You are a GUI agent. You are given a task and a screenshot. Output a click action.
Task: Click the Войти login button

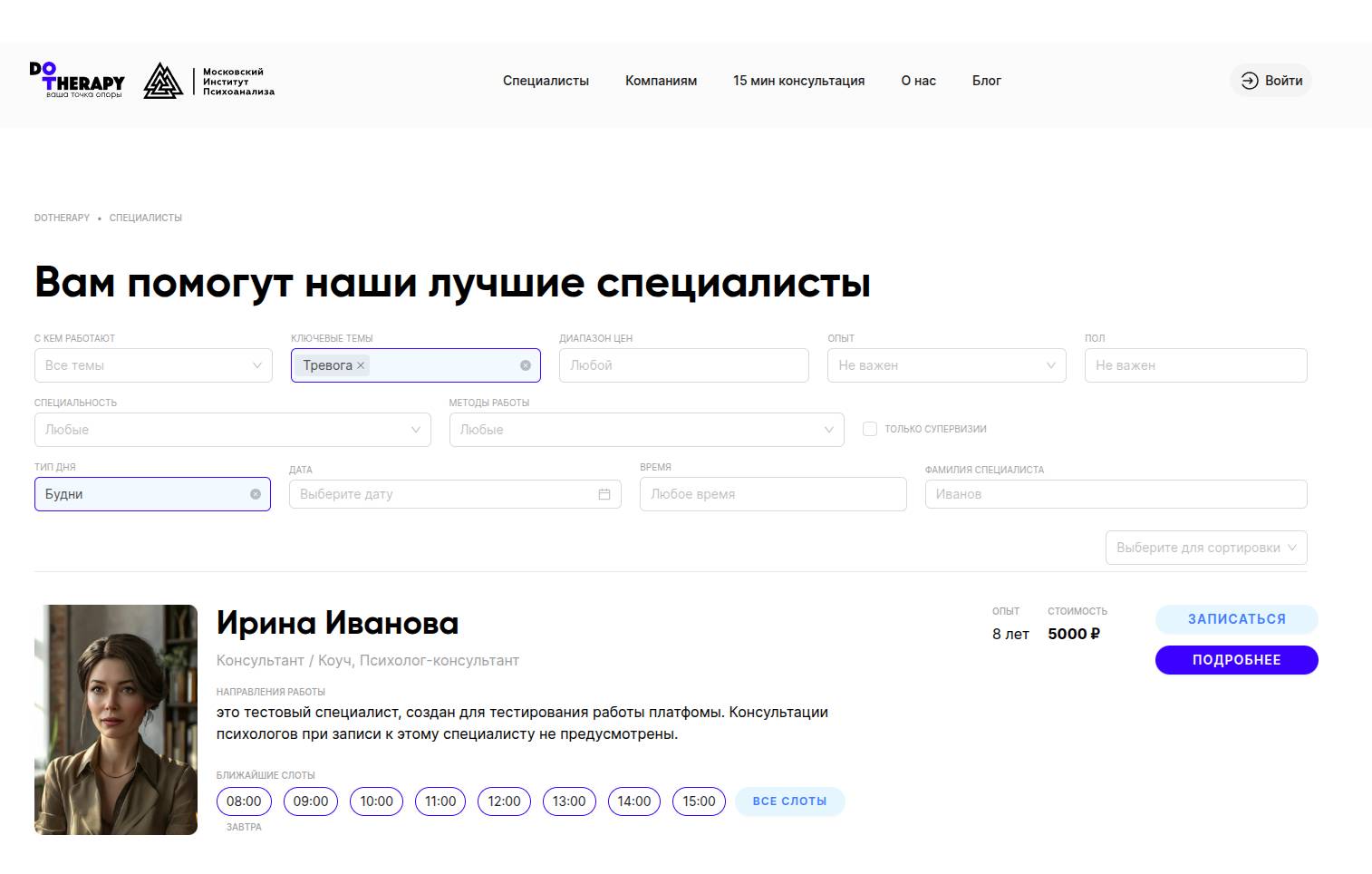tap(1271, 81)
